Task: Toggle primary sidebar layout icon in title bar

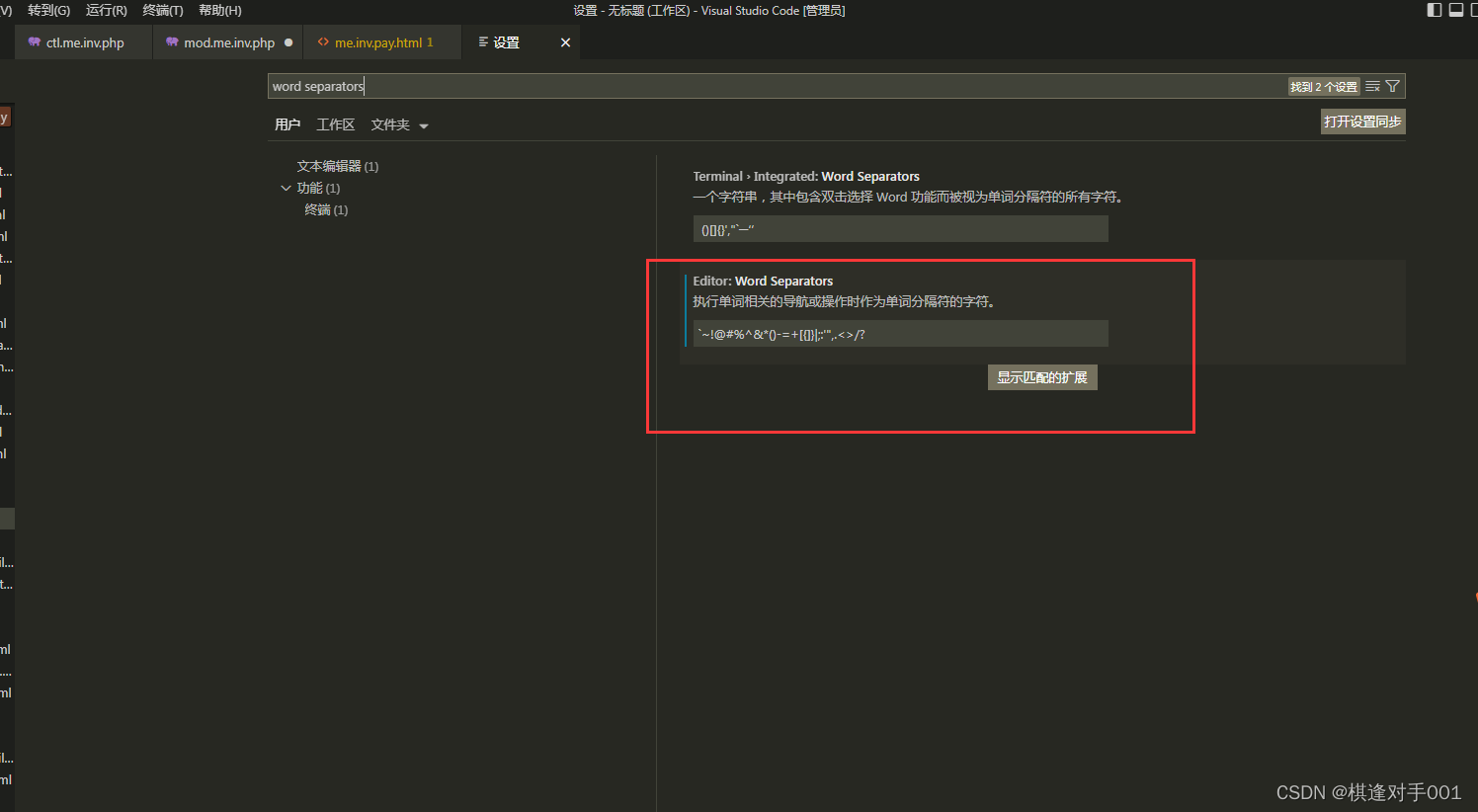Action: click(x=1435, y=10)
